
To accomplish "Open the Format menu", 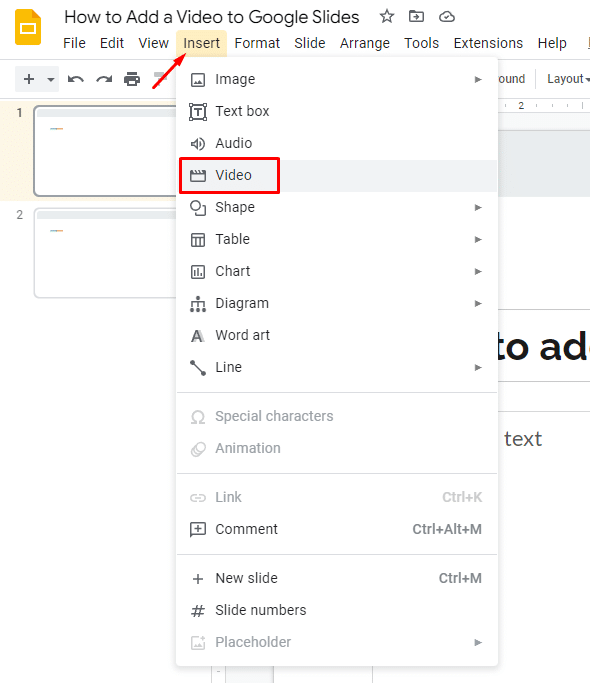I will click(x=257, y=43).
